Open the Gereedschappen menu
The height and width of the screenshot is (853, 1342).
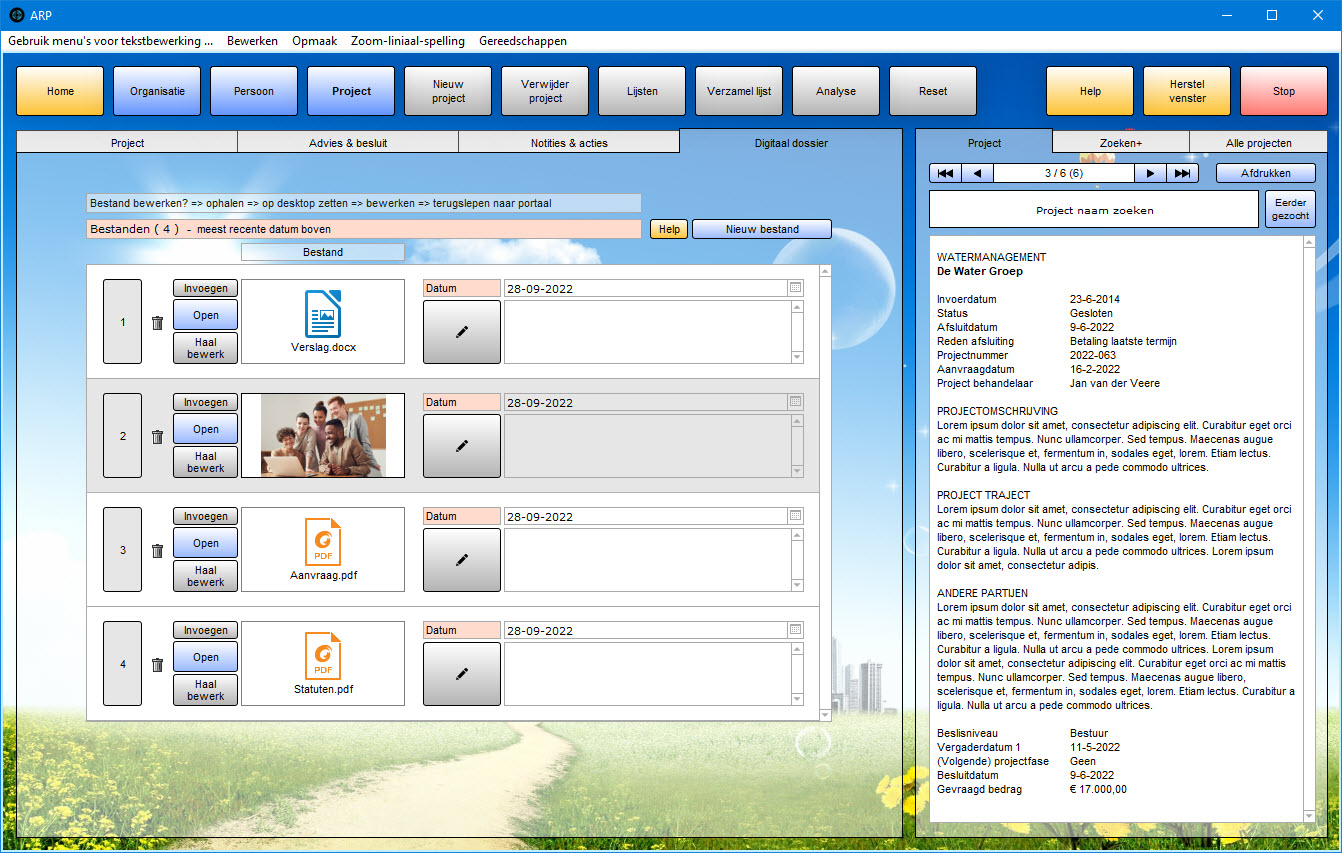[523, 41]
